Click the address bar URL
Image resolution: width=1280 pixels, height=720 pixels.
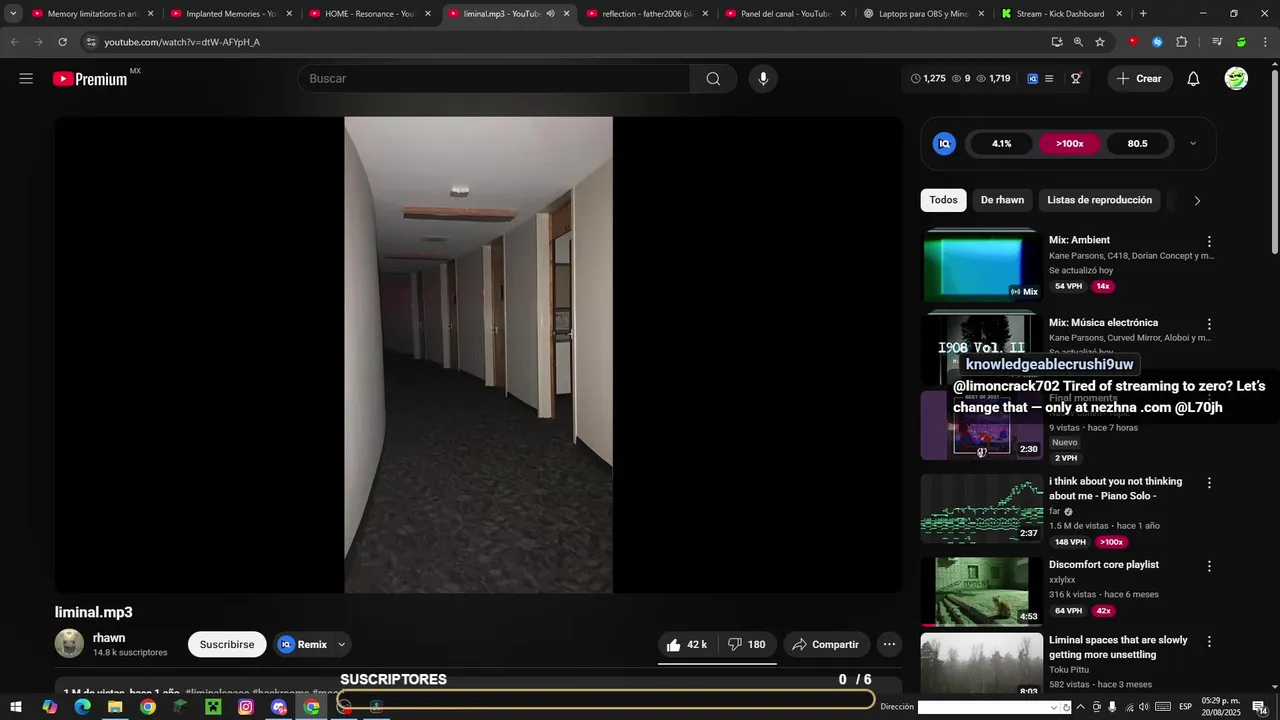pyautogui.click(x=182, y=42)
